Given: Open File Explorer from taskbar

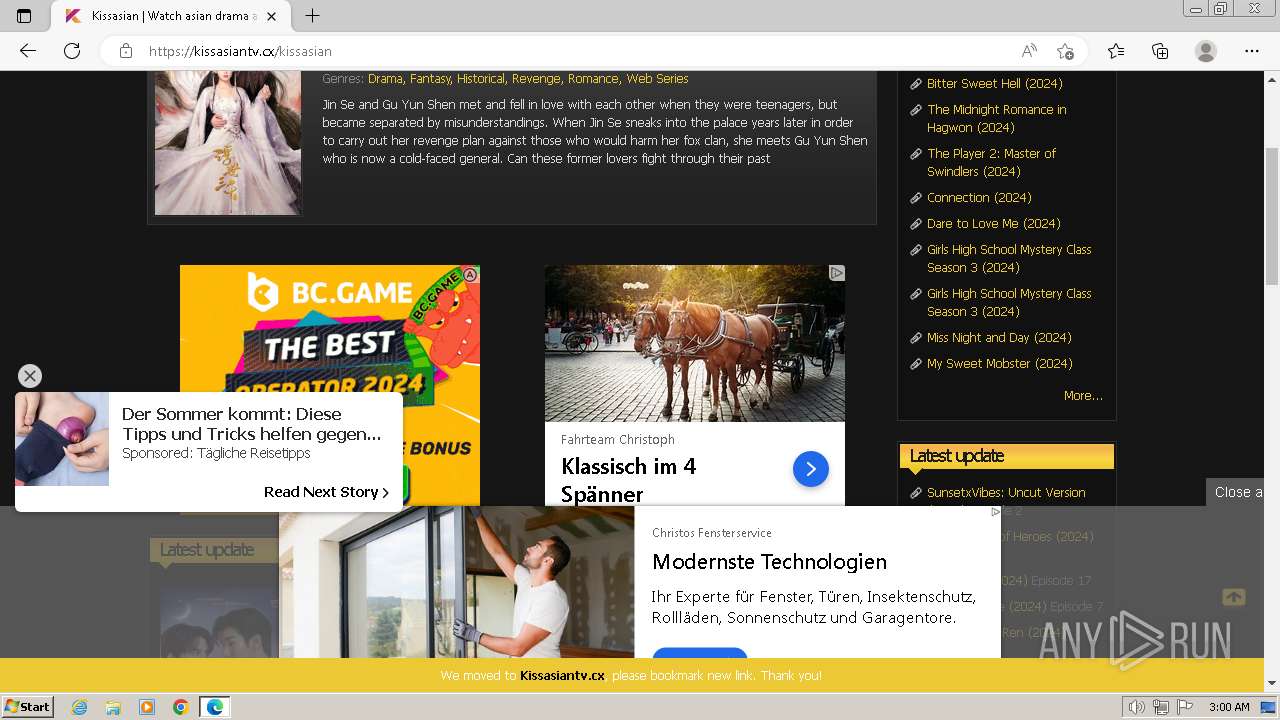Looking at the screenshot, I should [x=113, y=707].
